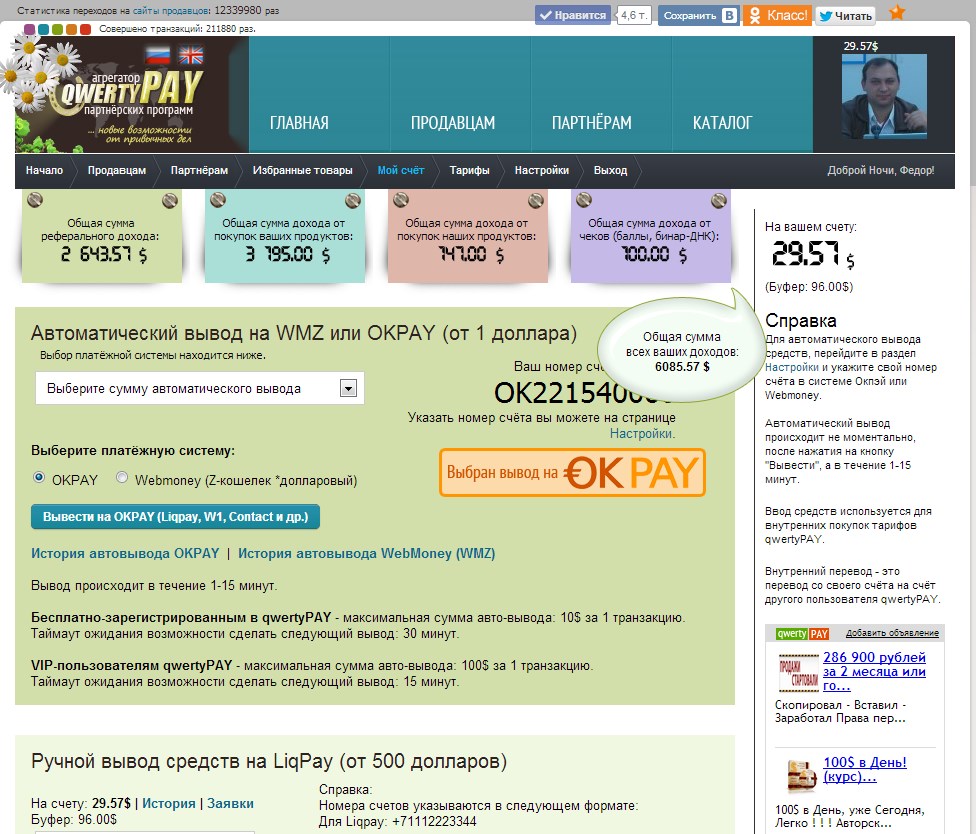
Task: Select the Webmoney Z-wallet radio option
Action: [x=122, y=478]
